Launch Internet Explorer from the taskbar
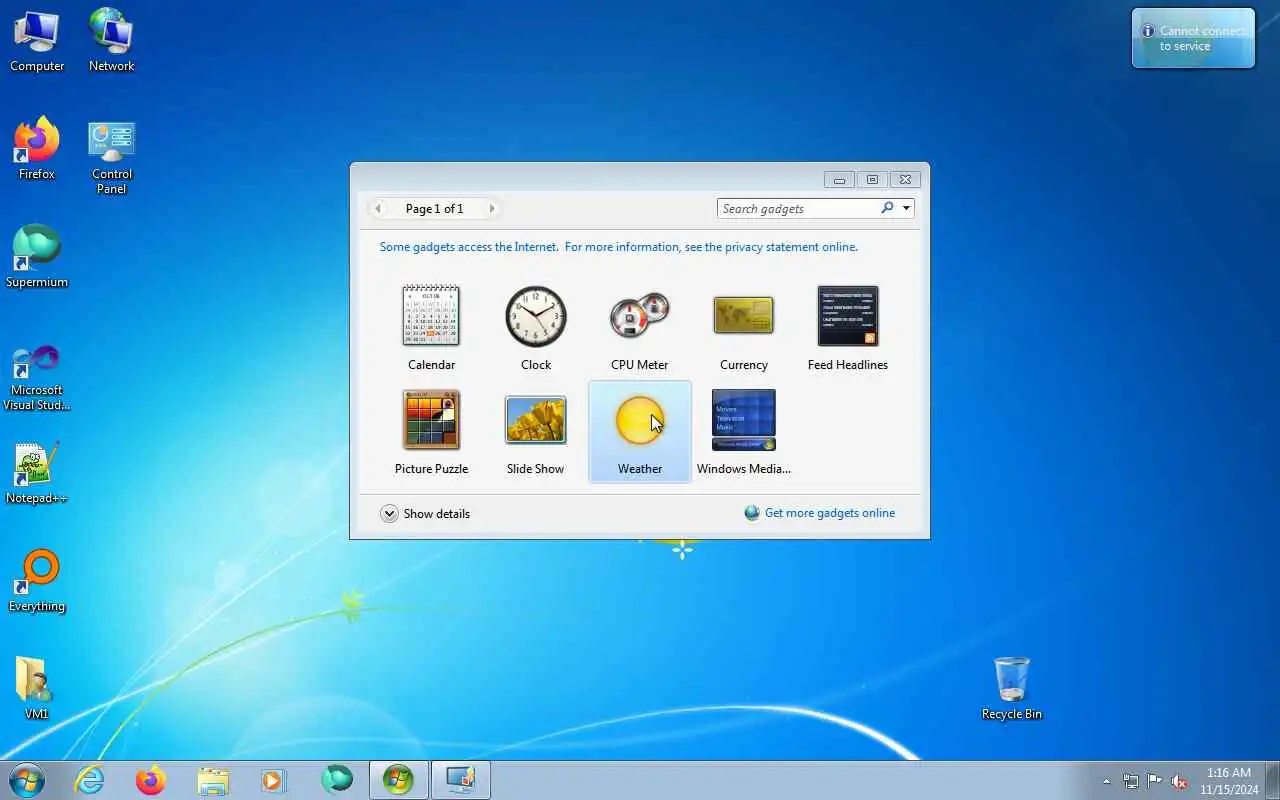1280x800 pixels. 90,780
